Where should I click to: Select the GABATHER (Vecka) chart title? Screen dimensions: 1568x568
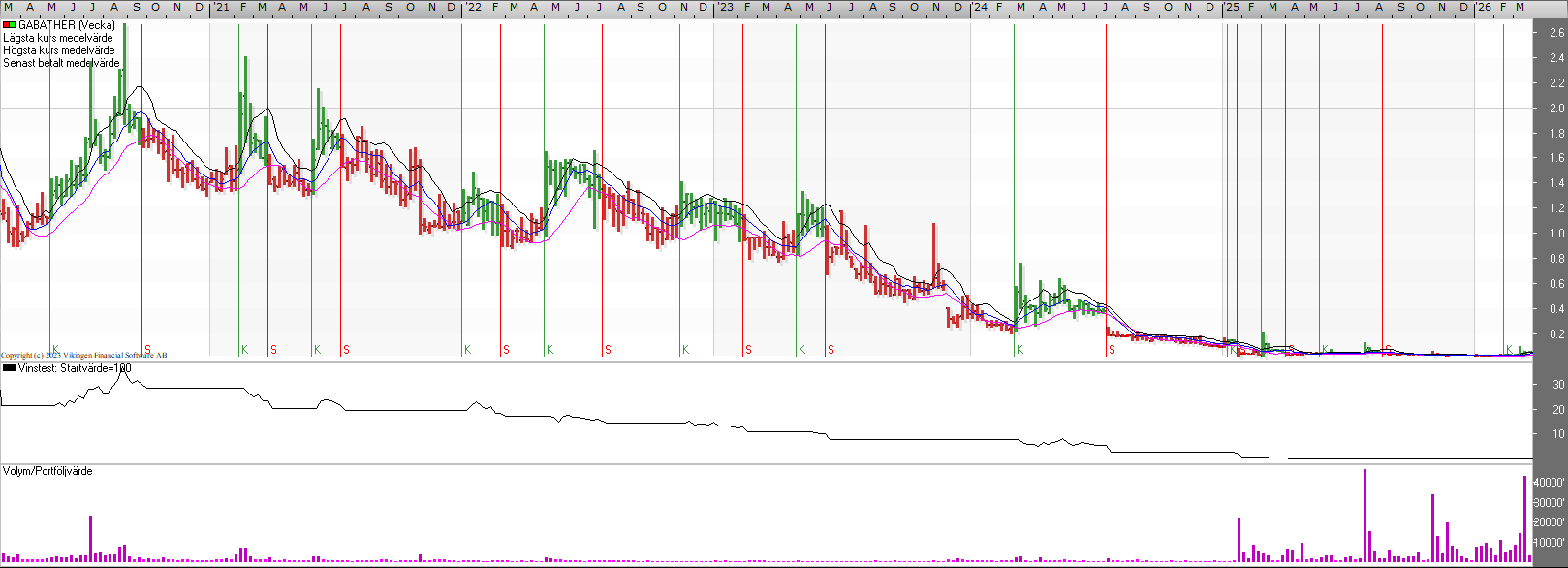coord(66,25)
